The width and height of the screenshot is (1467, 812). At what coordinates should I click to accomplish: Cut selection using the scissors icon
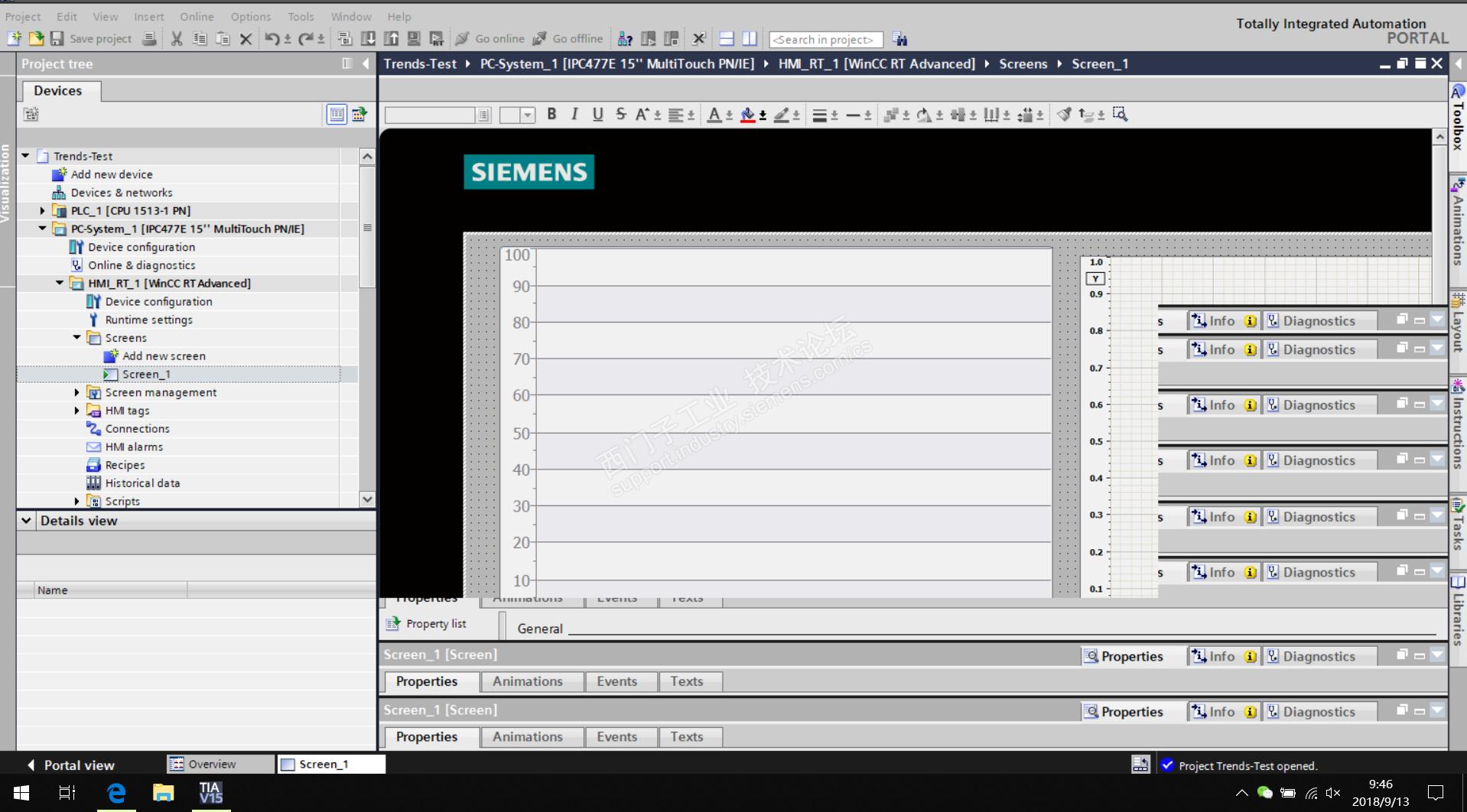click(177, 38)
